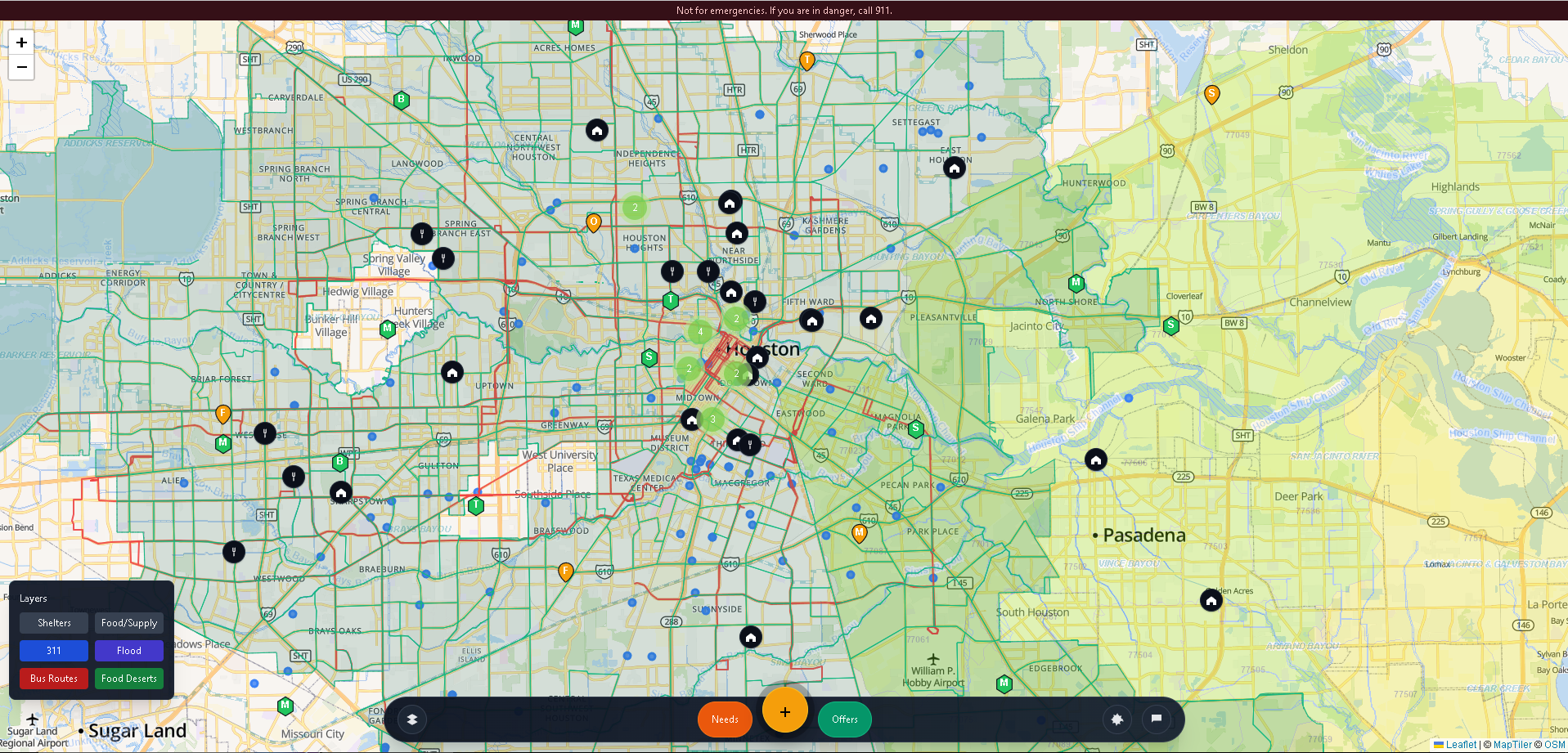
Task: Select the green S hexagon at Magnolia Park
Action: (916, 429)
